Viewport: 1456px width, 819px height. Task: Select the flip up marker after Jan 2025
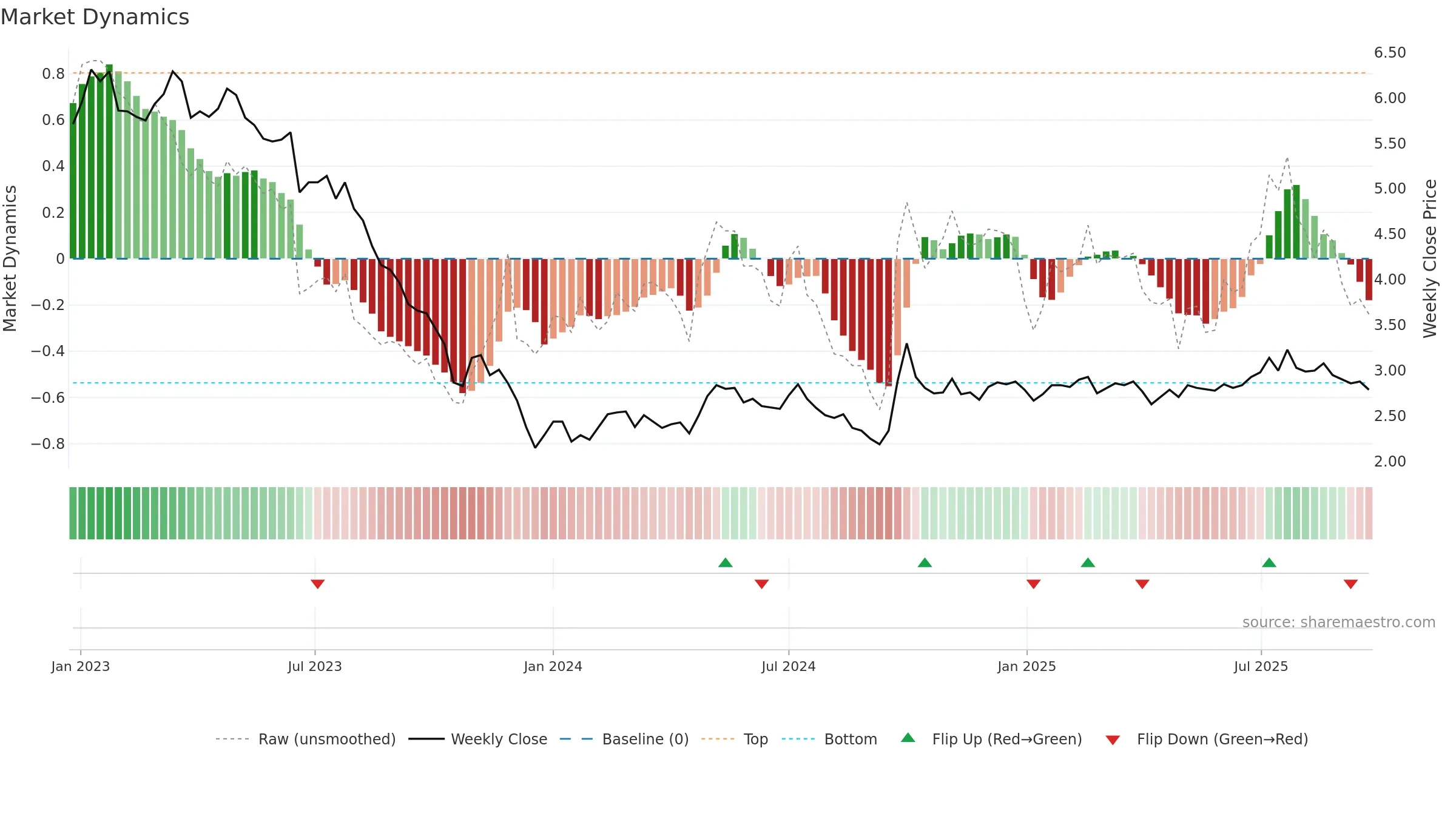(1088, 562)
